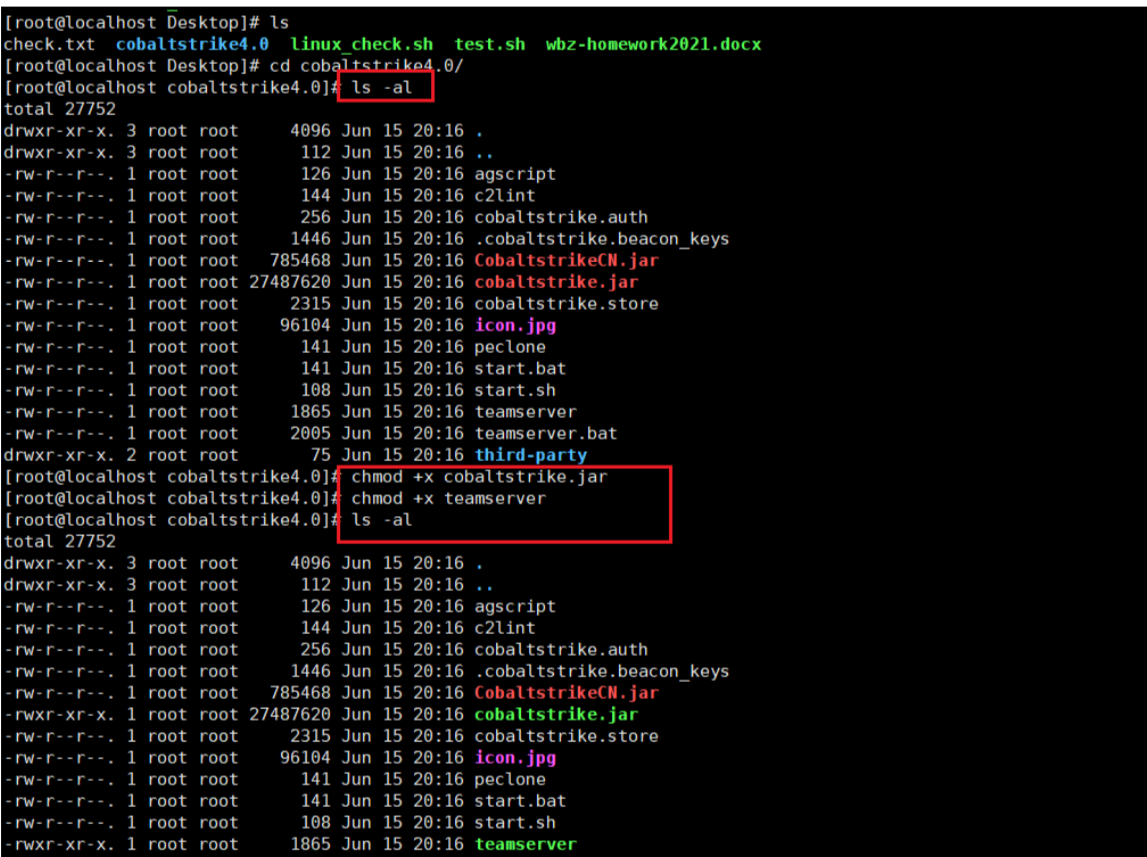Click the "teamserver.bat" filename
This screenshot has width=1147, height=857.
coord(546,434)
